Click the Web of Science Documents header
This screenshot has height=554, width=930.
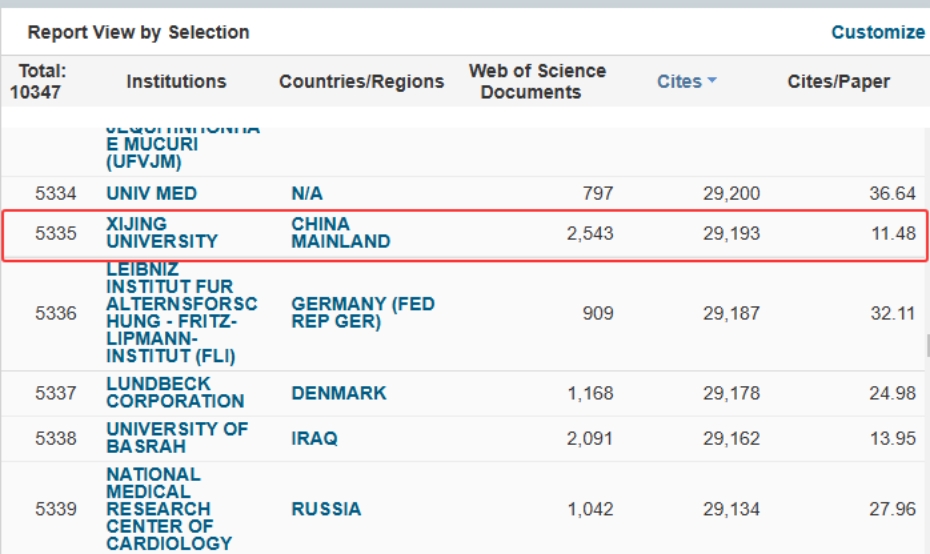(537, 82)
